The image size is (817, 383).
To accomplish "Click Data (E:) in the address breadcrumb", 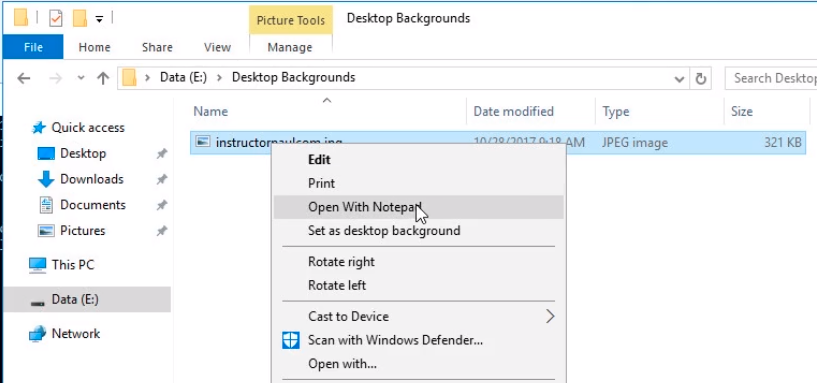I will point(183,78).
